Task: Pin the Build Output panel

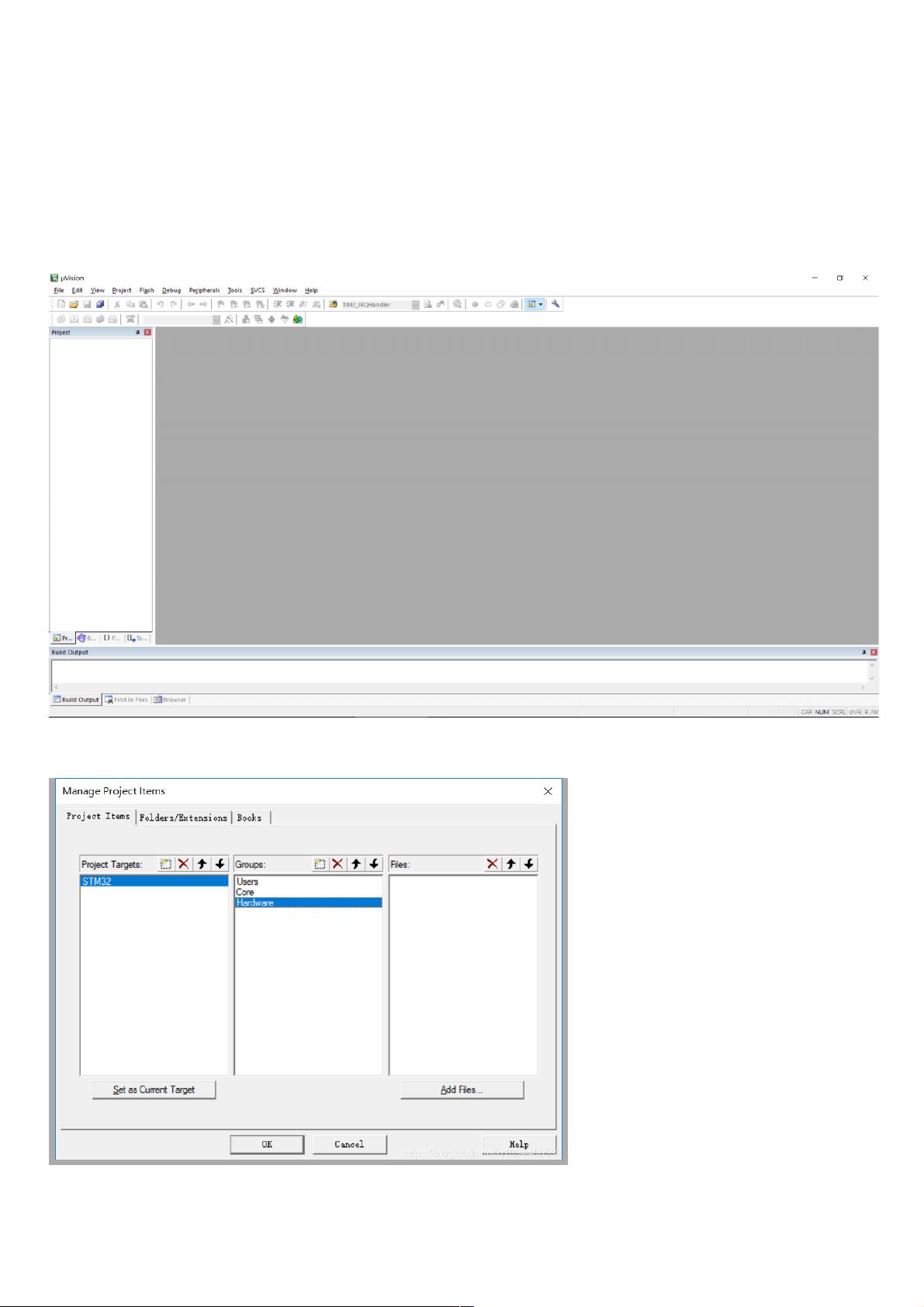Action: pyautogui.click(x=863, y=652)
